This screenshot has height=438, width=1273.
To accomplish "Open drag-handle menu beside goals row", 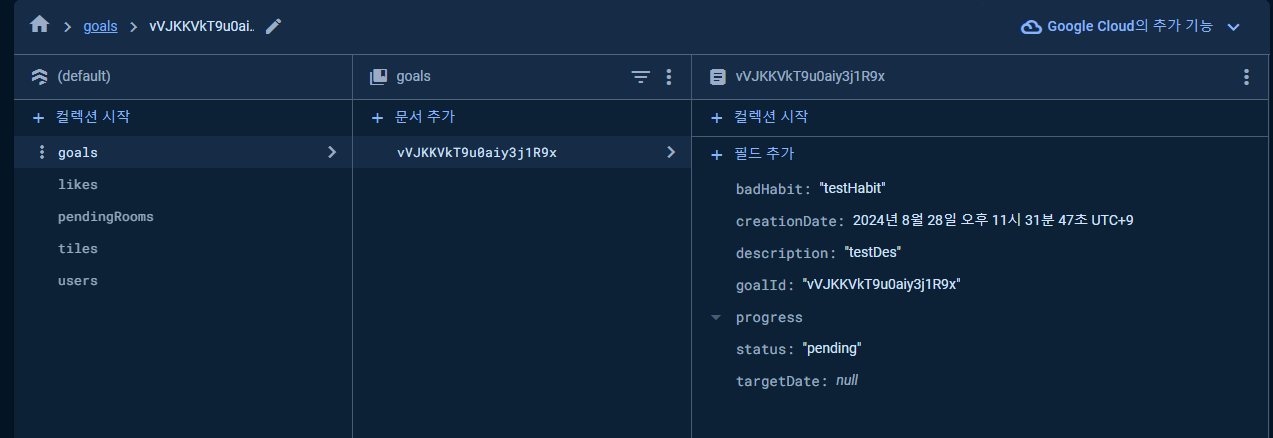I will pyautogui.click(x=41, y=152).
